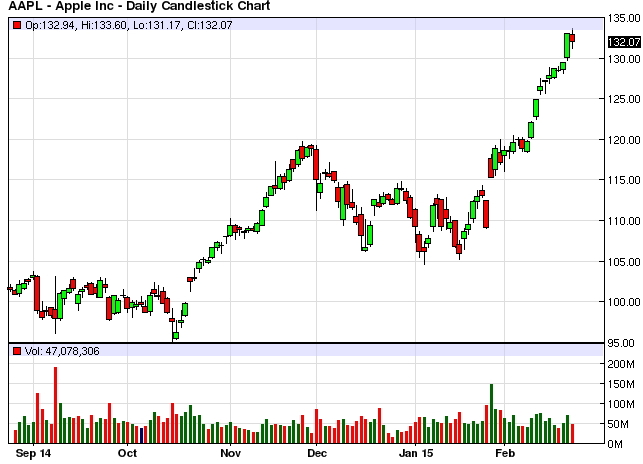Click the 130.00 price axis label
Image resolution: width=643 pixels, height=464 pixels.
(624, 59)
